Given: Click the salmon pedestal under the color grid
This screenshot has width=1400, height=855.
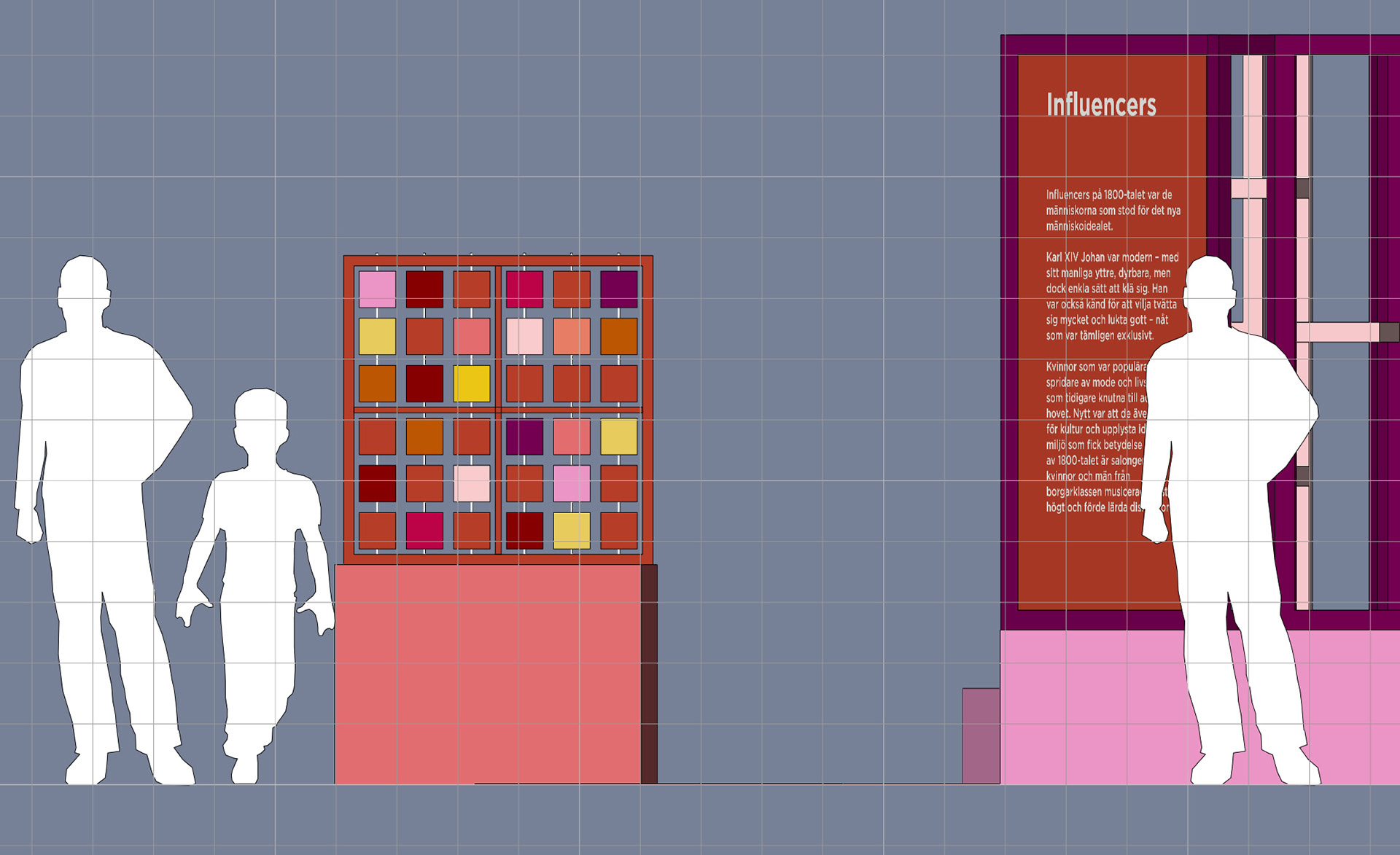Looking at the screenshot, I should click(x=487, y=674).
